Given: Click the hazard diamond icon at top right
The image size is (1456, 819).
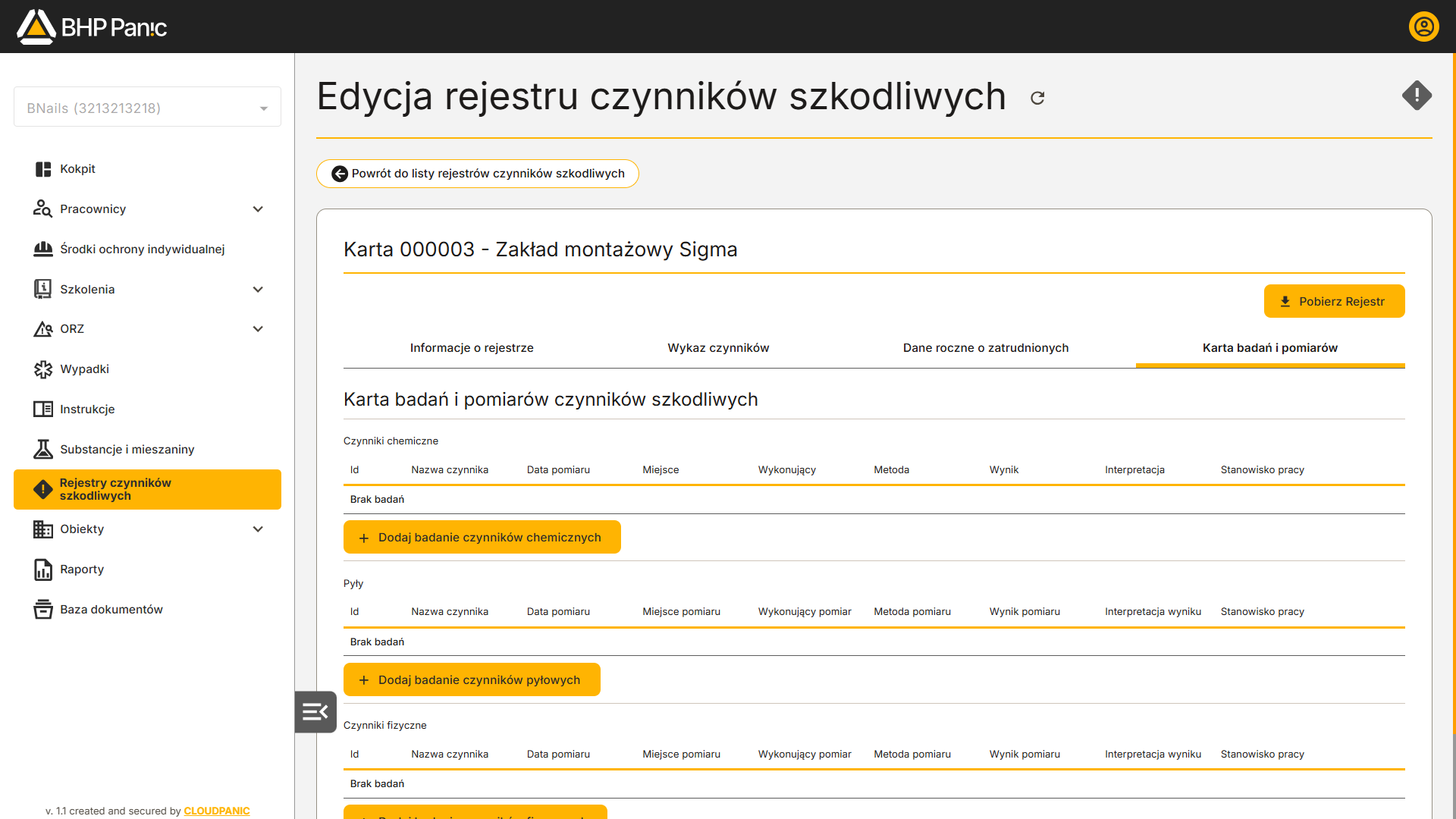Looking at the screenshot, I should 1417,96.
